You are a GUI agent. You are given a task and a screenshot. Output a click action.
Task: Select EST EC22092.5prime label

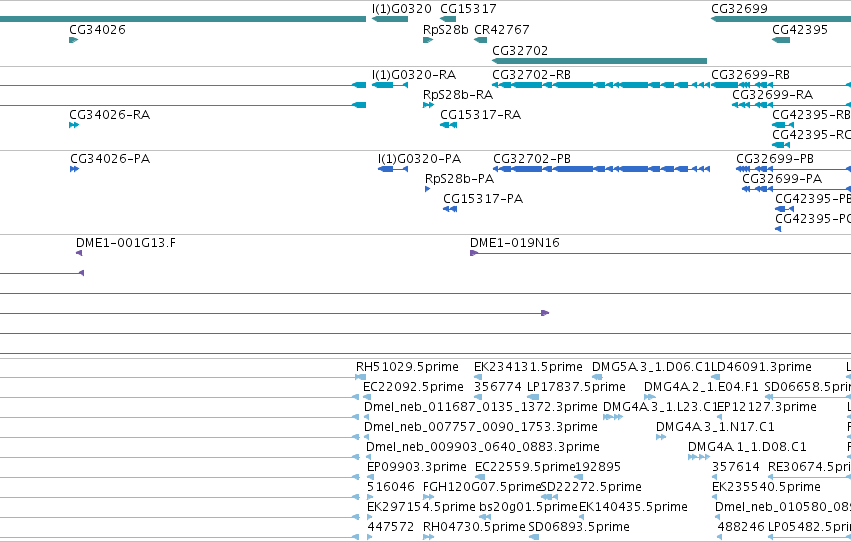(413, 387)
